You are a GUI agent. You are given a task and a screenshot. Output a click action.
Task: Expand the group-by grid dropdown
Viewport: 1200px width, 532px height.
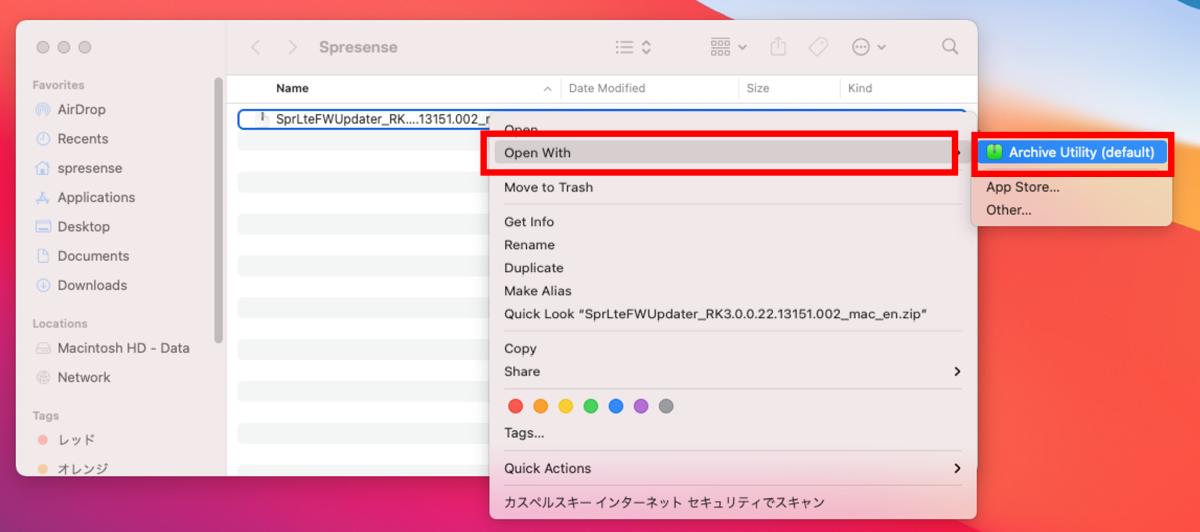click(728, 47)
